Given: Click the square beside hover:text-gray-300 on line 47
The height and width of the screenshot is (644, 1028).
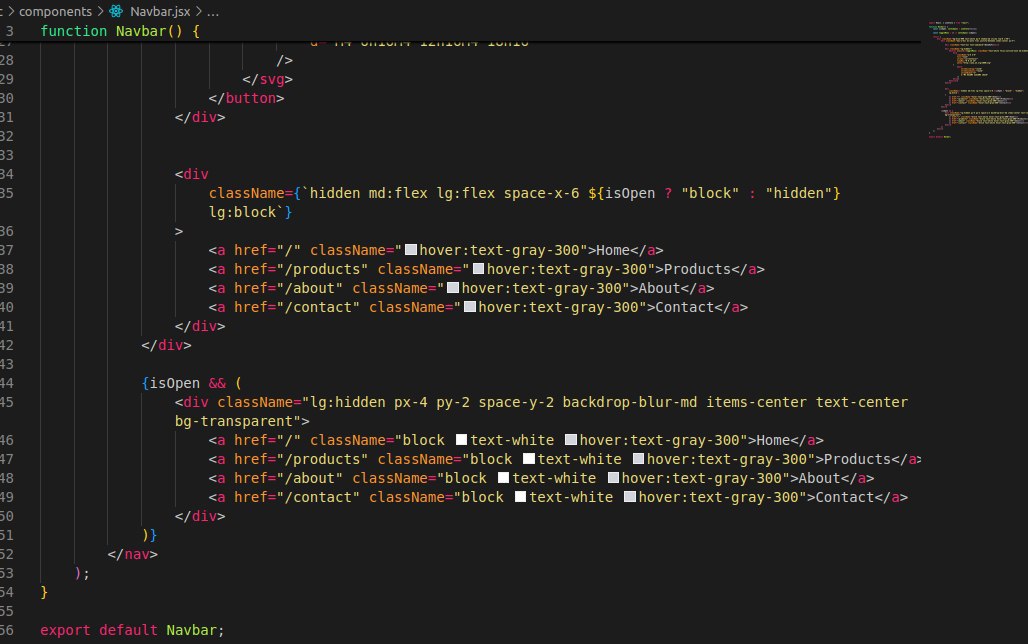Looking at the screenshot, I should 636,459.
